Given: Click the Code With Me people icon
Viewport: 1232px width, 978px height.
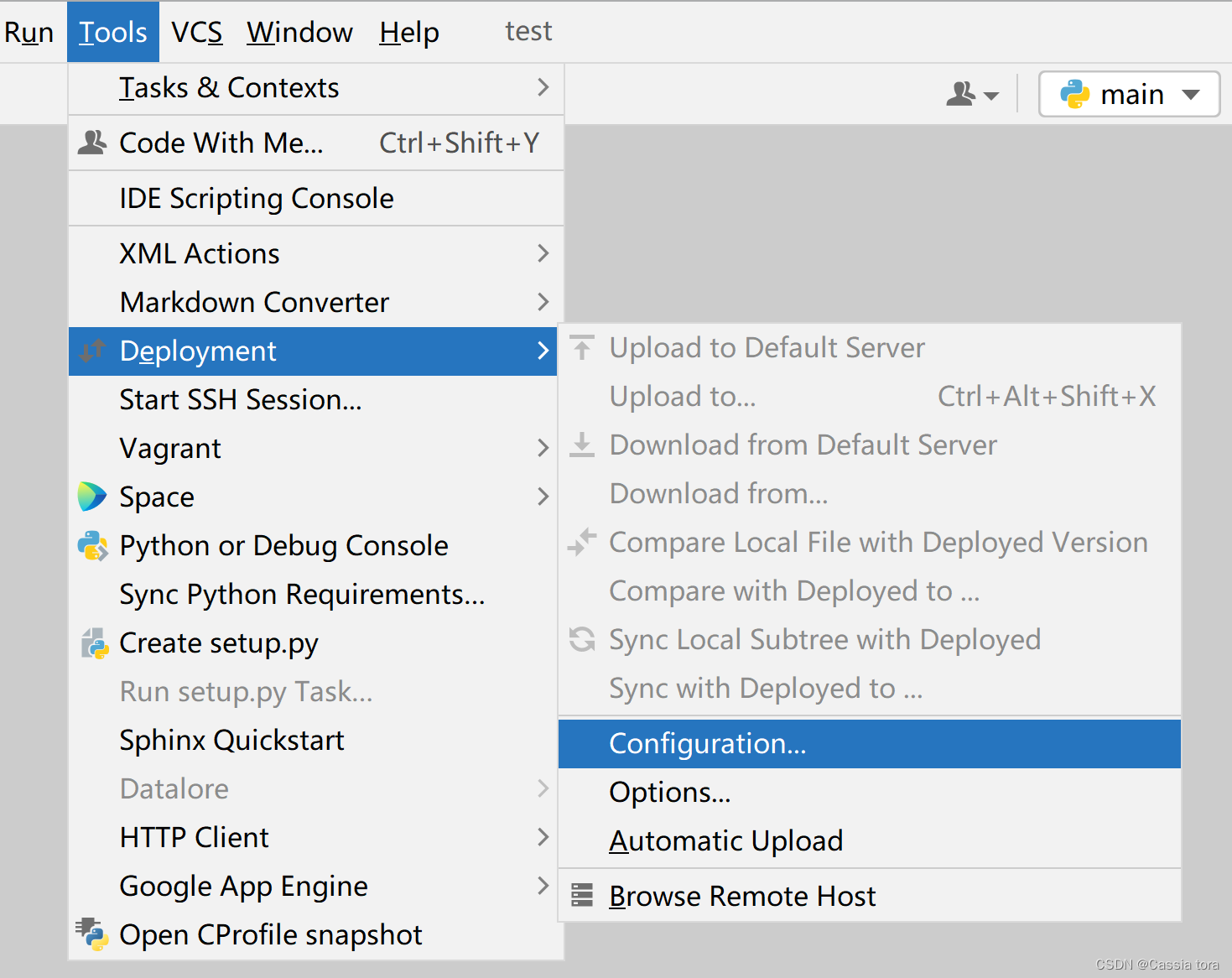Looking at the screenshot, I should pyautogui.click(x=92, y=143).
